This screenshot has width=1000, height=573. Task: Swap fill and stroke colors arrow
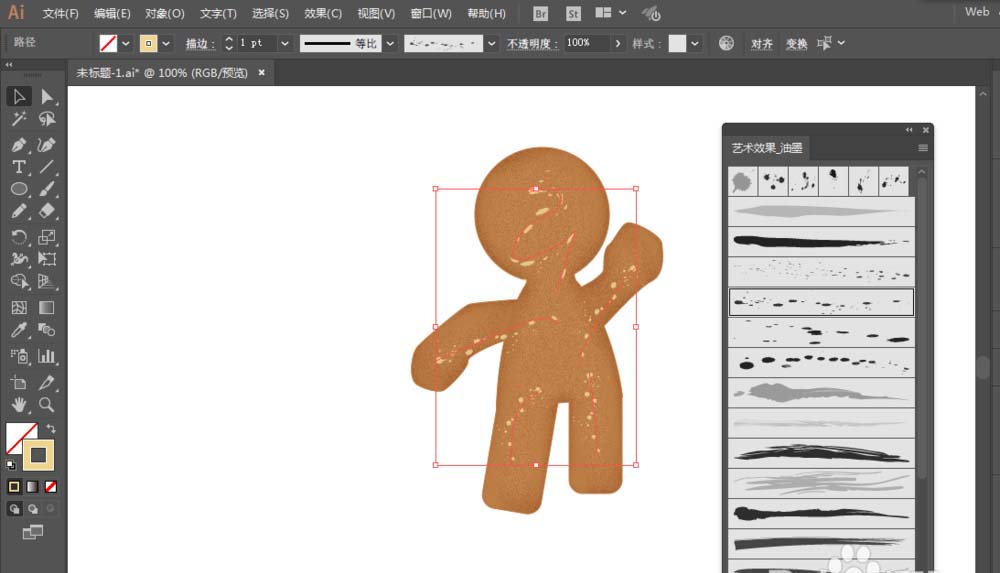pyautogui.click(x=50, y=429)
